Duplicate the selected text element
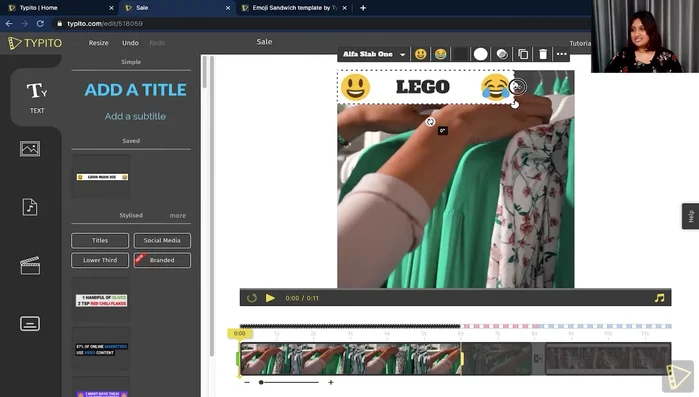The image size is (699, 397). (523, 54)
